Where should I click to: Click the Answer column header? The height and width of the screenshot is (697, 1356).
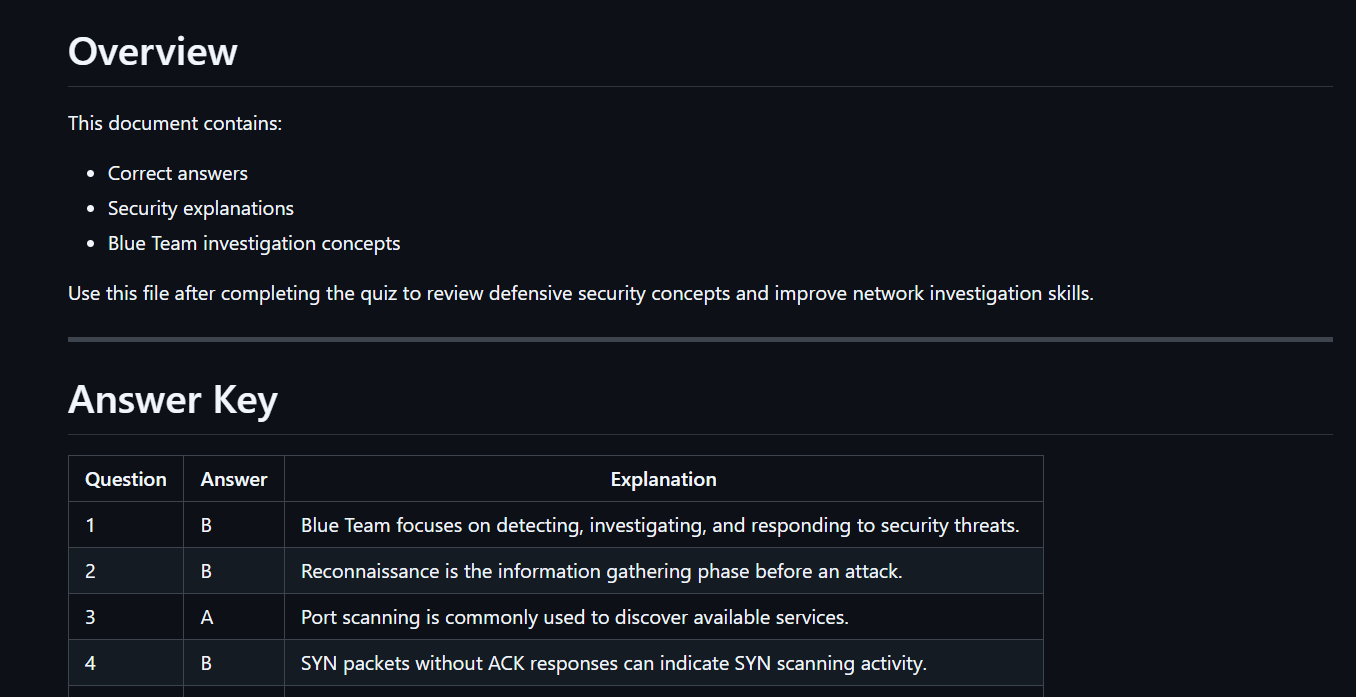tap(234, 479)
